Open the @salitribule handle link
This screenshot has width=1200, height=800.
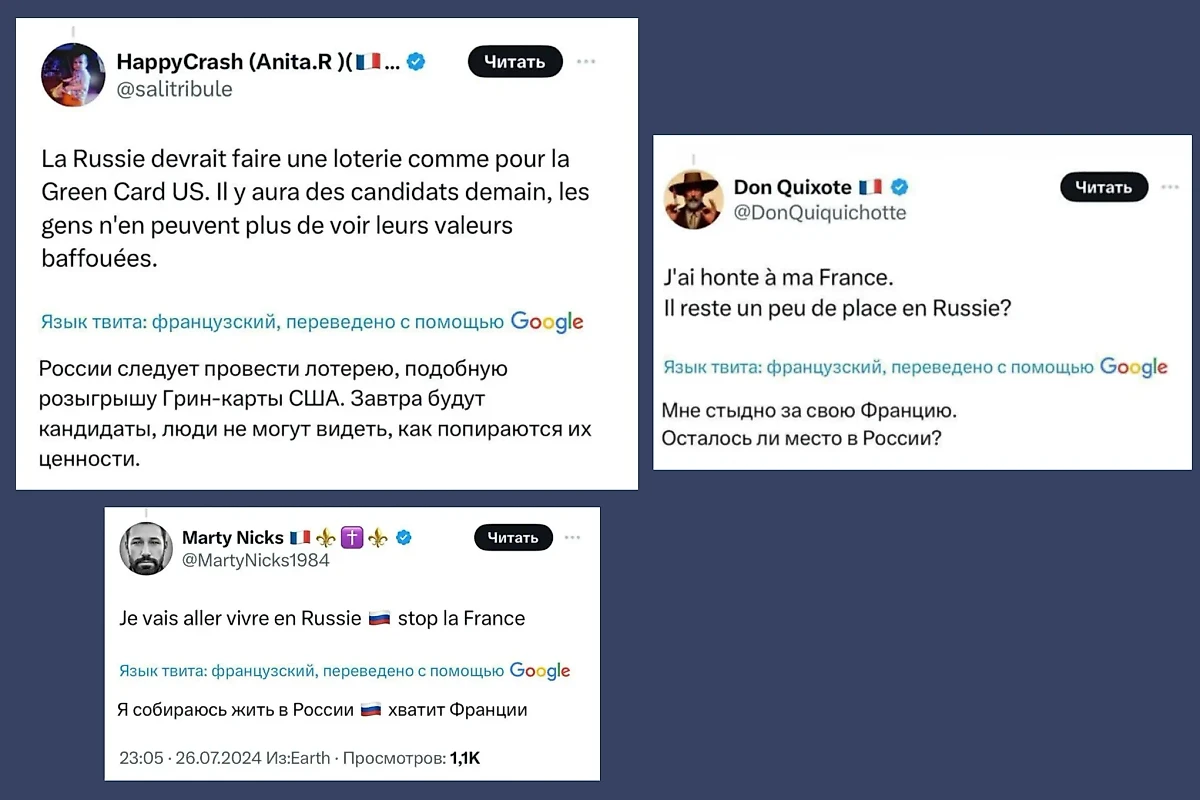click(x=174, y=89)
